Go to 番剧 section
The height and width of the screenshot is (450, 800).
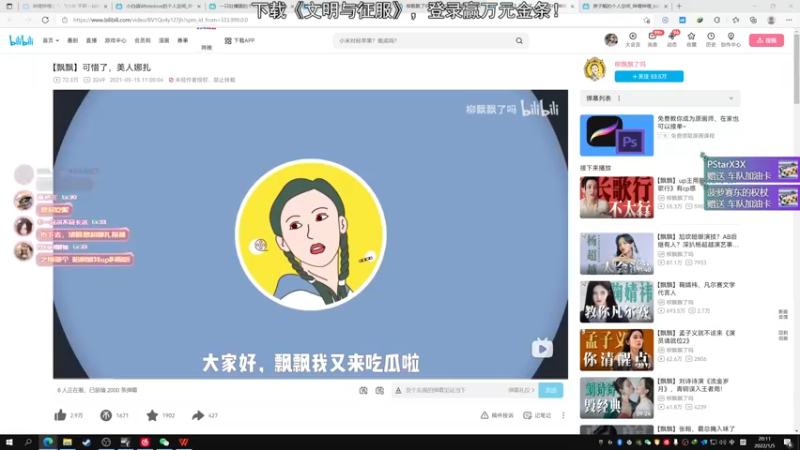tap(72, 40)
